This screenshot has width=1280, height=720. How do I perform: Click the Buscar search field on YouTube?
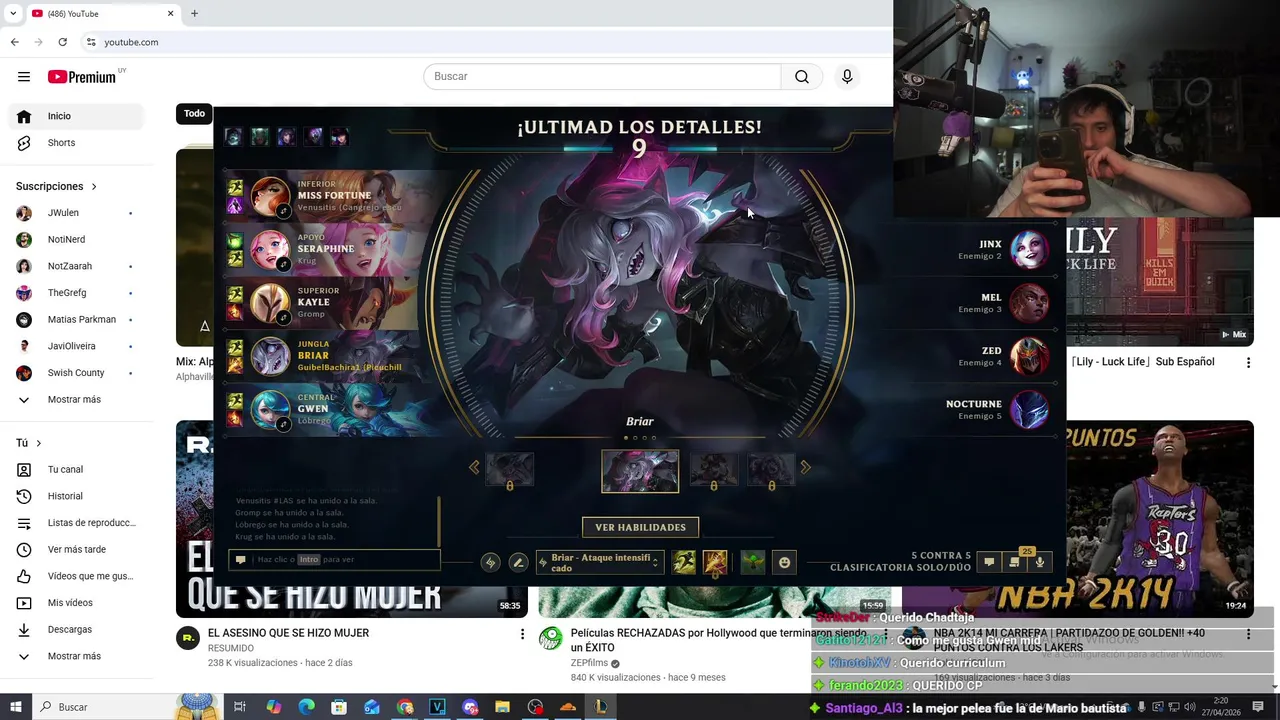pos(602,77)
